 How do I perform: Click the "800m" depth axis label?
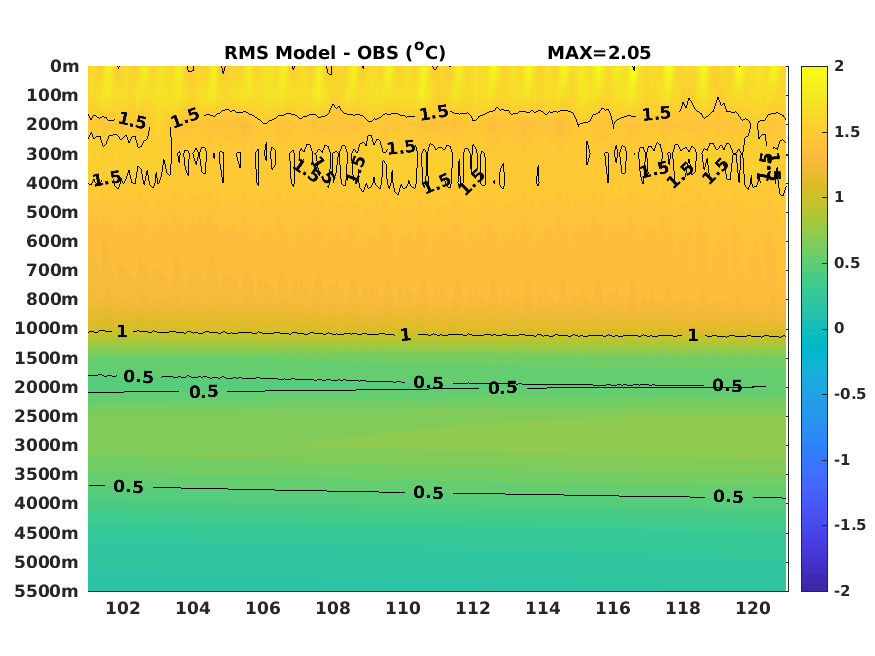pyautogui.click(x=52, y=299)
